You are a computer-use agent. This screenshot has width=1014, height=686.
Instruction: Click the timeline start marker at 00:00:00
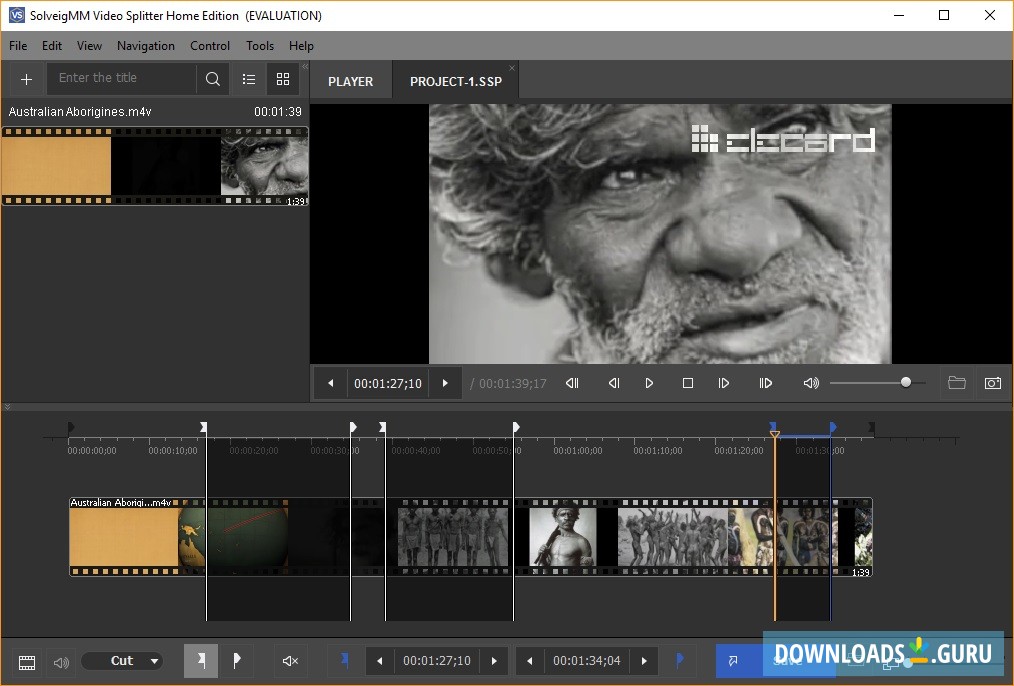coord(70,427)
